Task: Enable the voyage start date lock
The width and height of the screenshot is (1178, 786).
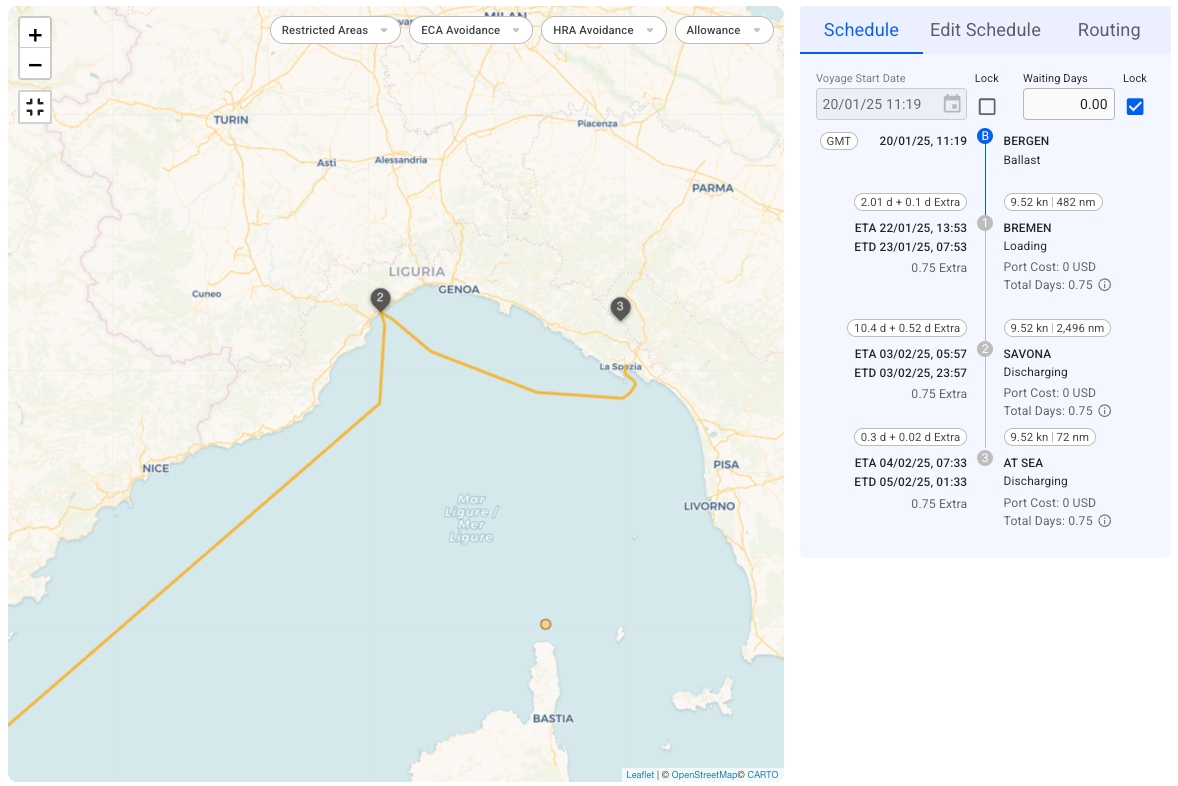Action: coord(987,106)
